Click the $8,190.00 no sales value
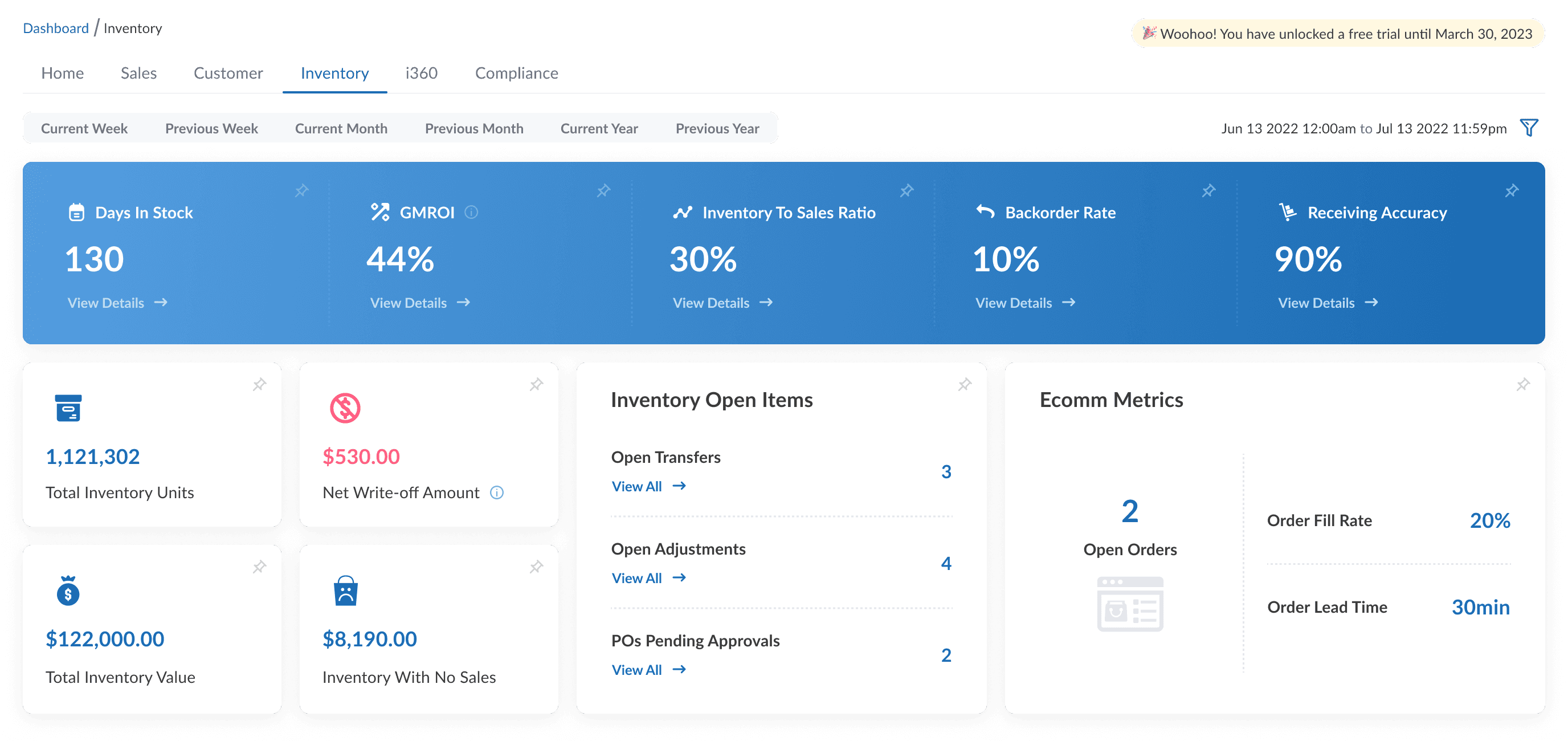The height and width of the screenshot is (741, 1568). pyautogui.click(x=369, y=640)
